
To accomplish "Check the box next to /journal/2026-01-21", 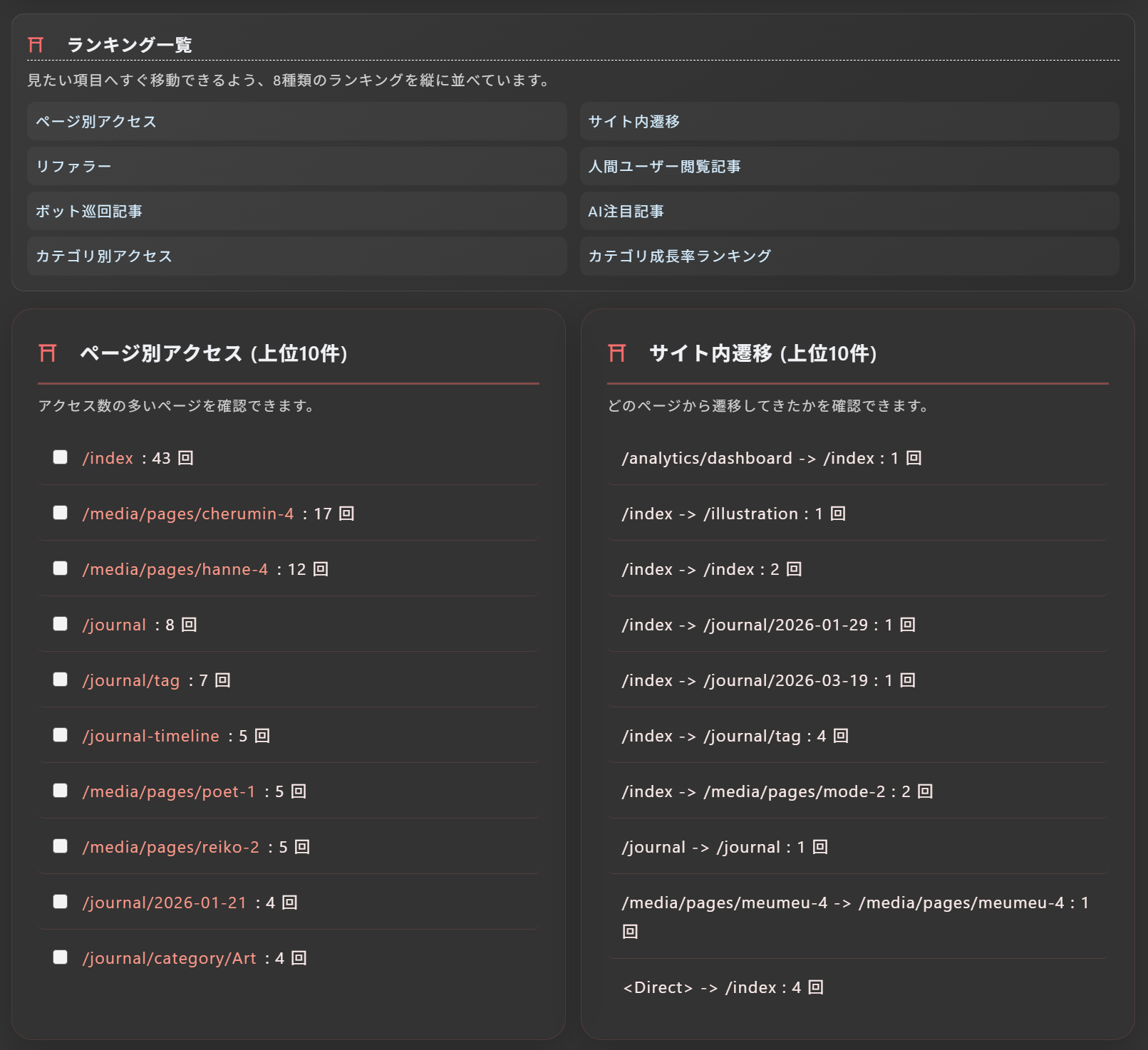I will pyautogui.click(x=60, y=902).
